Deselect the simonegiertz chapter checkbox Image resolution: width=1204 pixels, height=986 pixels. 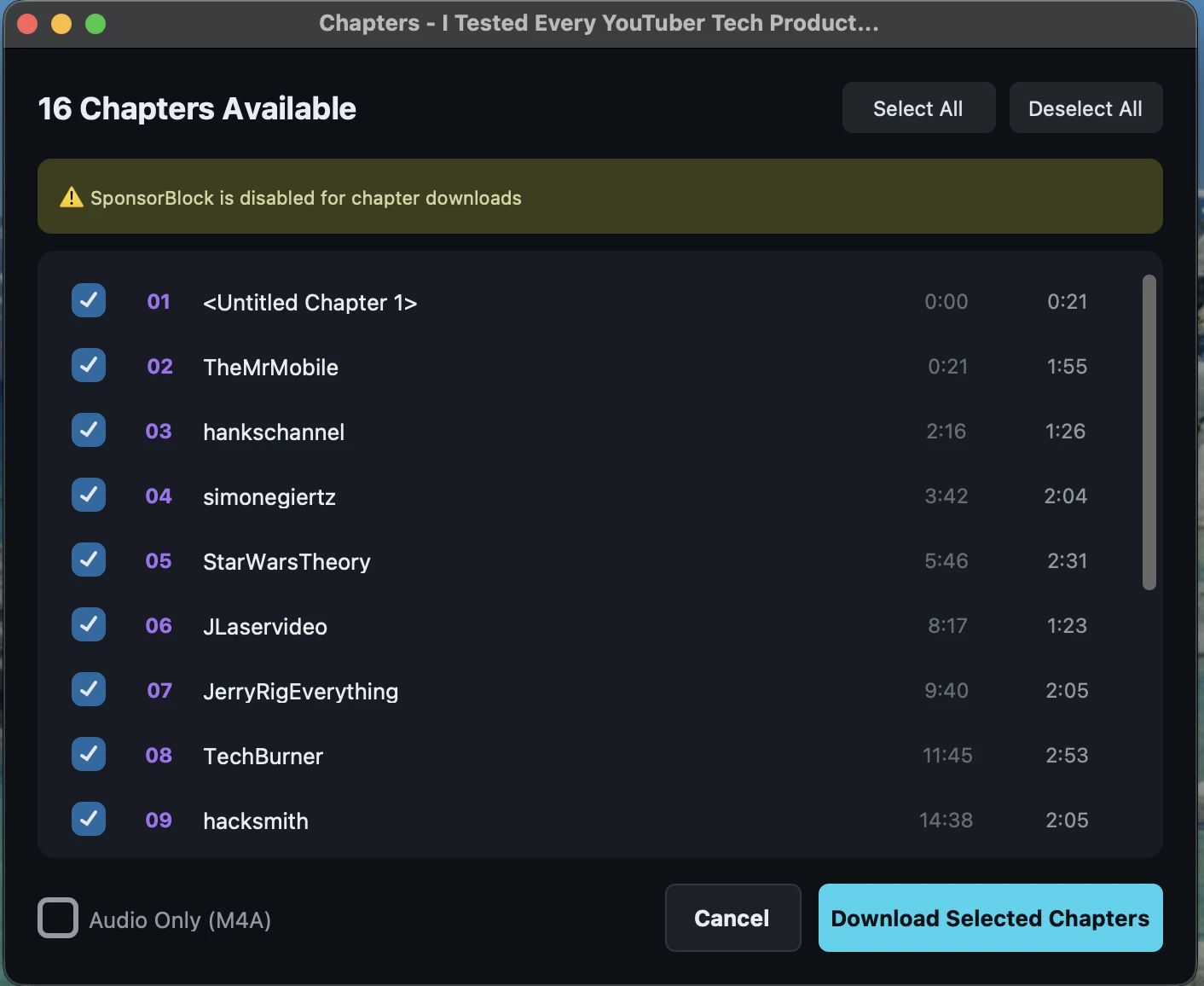89,495
